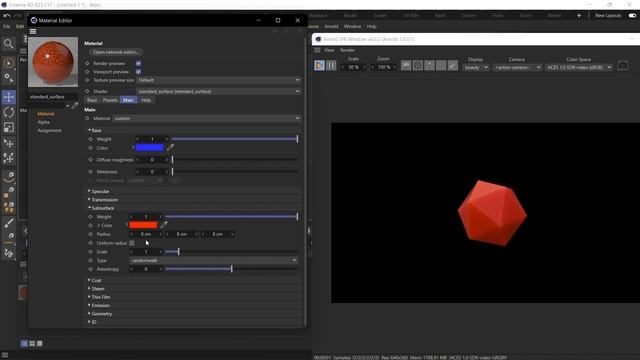The image size is (640, 360).
Task: Select the live selection tool in left toolbar
Action: [9, 63]
